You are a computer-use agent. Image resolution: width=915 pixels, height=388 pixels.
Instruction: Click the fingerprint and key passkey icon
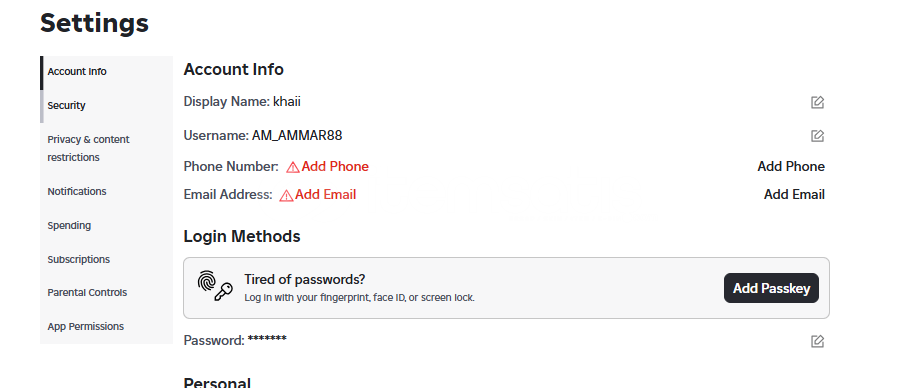(x=215, y=286)
